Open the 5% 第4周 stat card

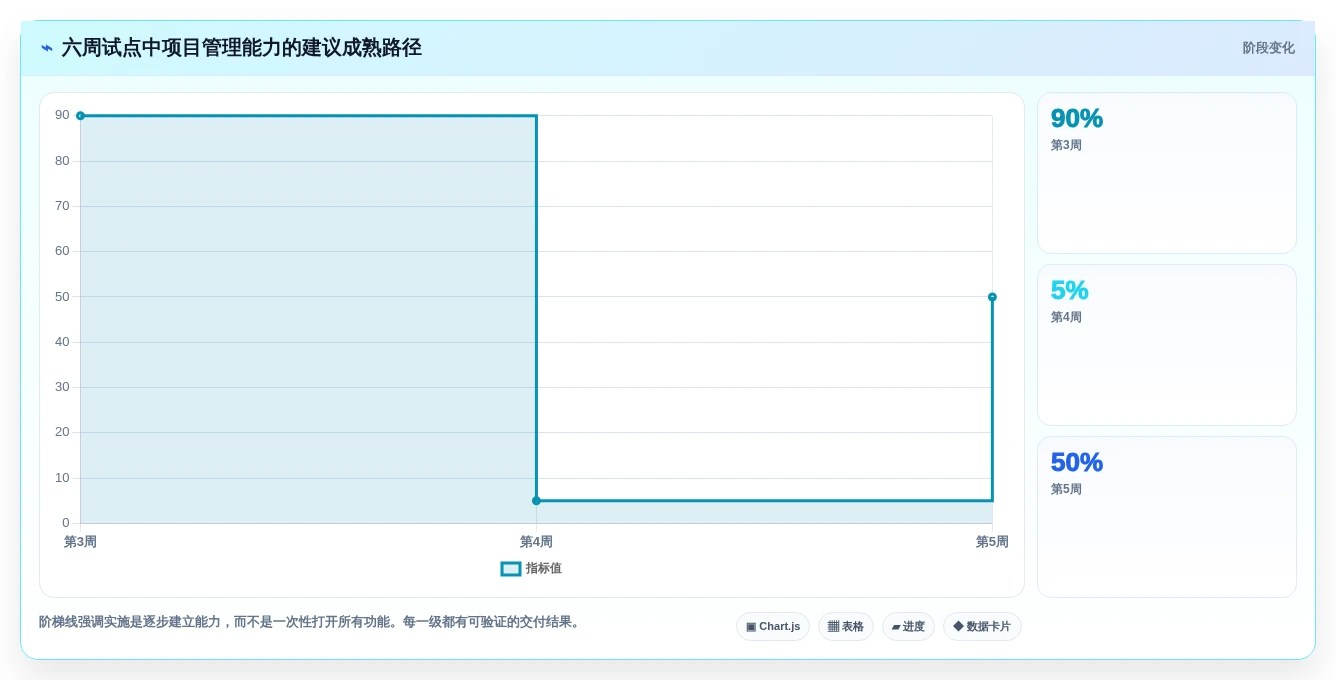pos(1167,345)
